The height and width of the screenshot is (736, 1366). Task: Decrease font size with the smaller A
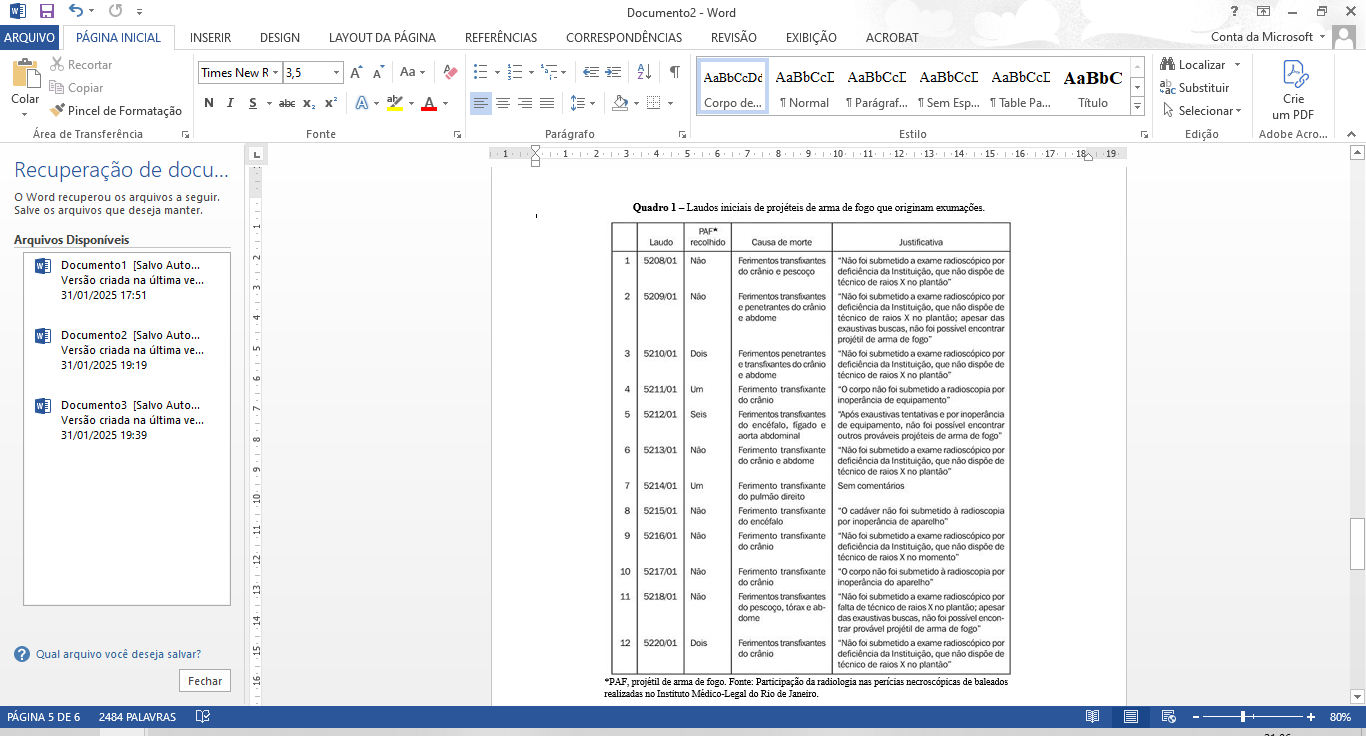(x=378, y=73)
